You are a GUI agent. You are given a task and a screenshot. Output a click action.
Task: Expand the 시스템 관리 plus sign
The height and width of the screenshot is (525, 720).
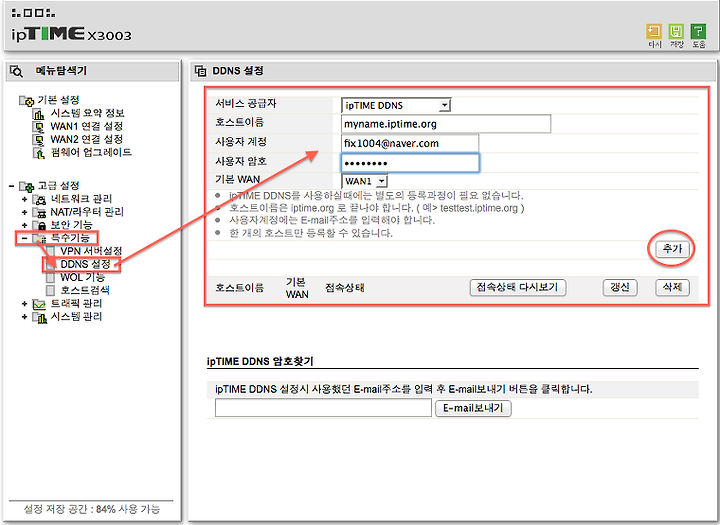point(24,316)
